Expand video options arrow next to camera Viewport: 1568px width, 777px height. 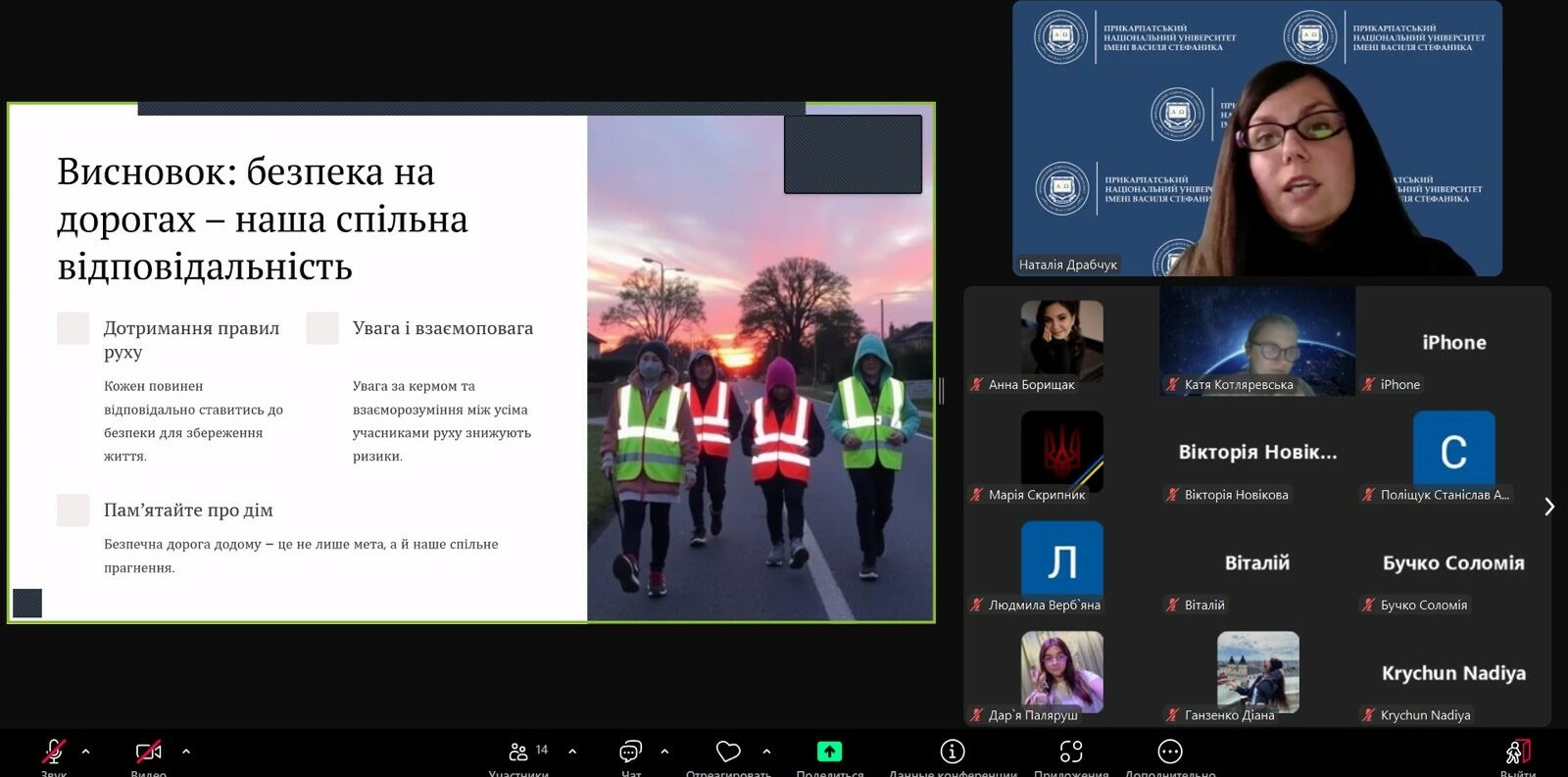186,752
